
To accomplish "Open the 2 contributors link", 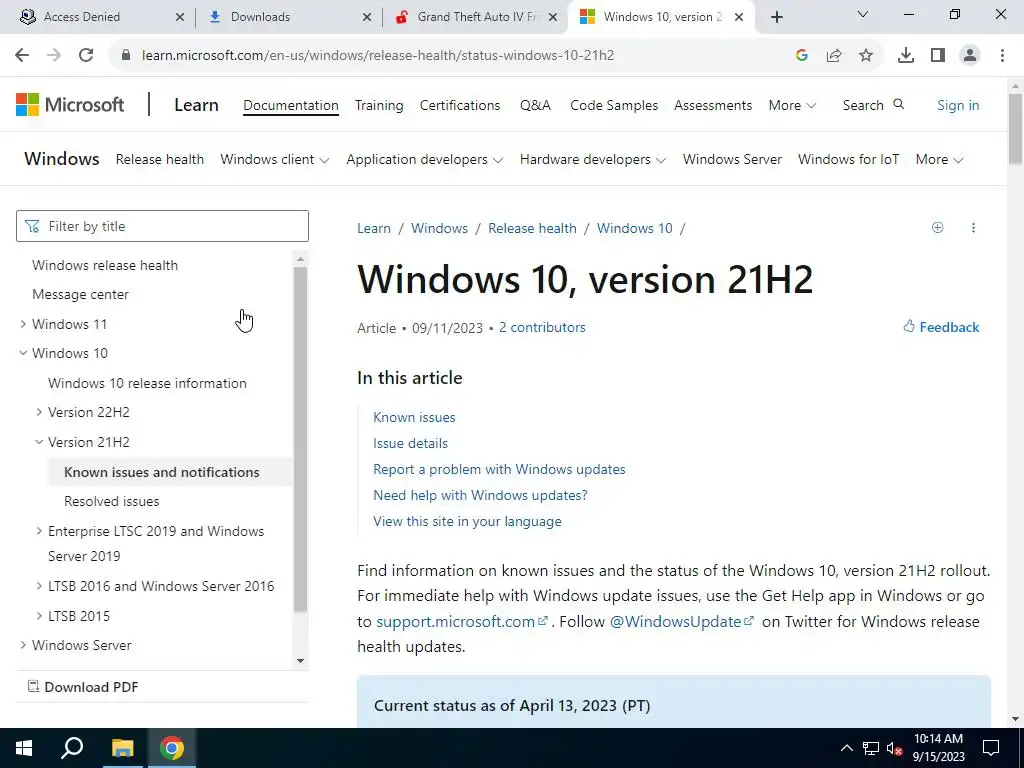I will point(542,328).
